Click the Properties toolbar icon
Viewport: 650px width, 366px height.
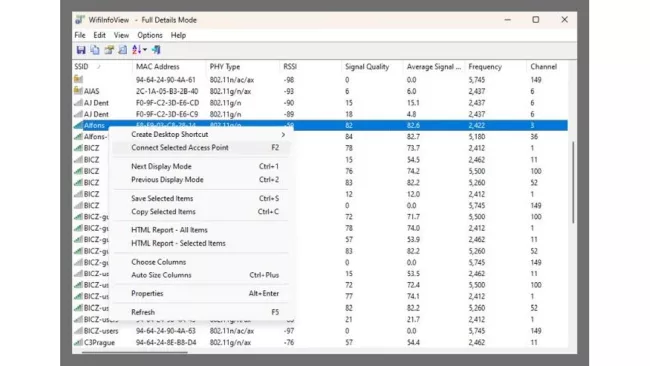pos(109,50)
